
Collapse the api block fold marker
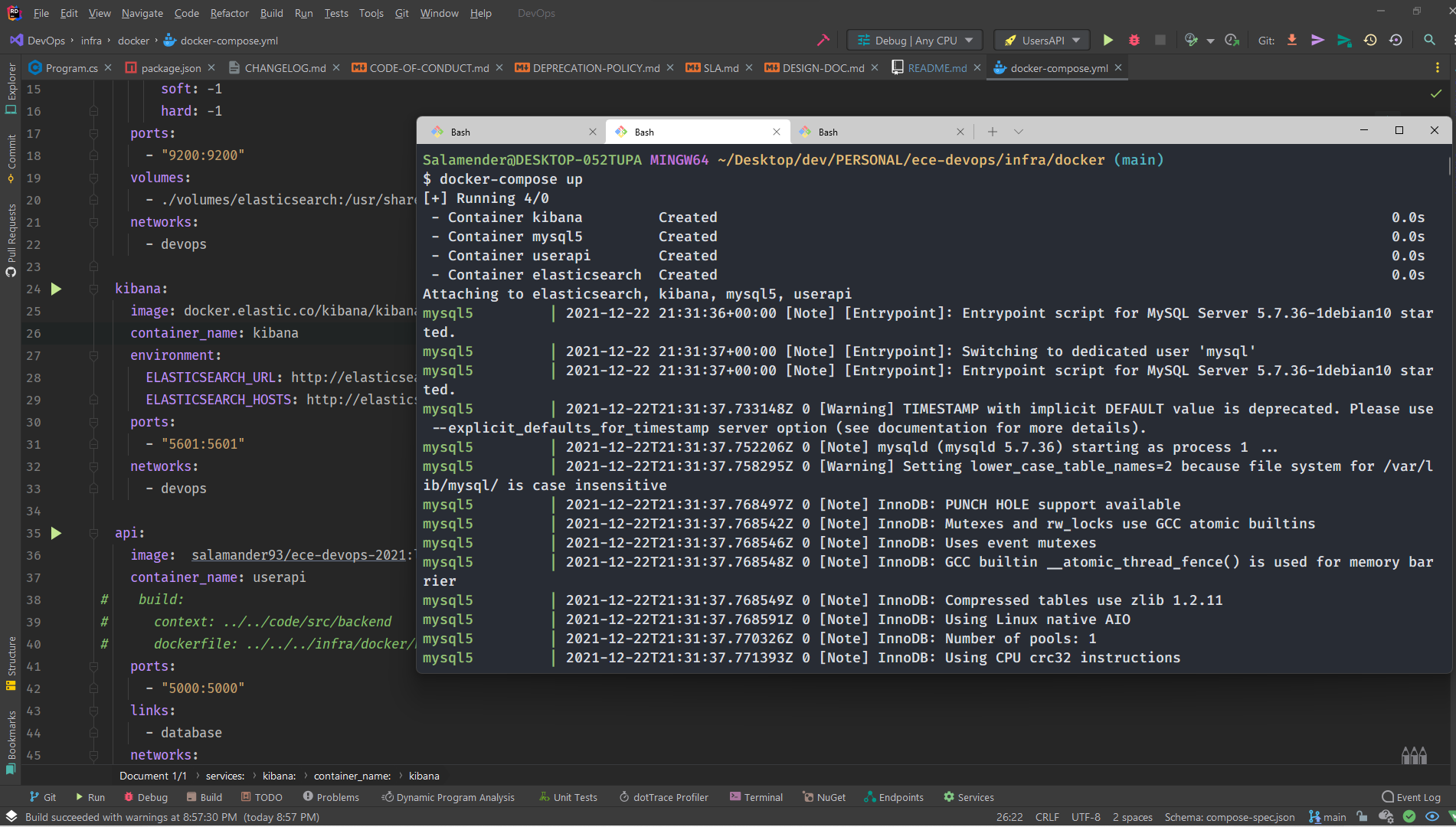point(93,533)
